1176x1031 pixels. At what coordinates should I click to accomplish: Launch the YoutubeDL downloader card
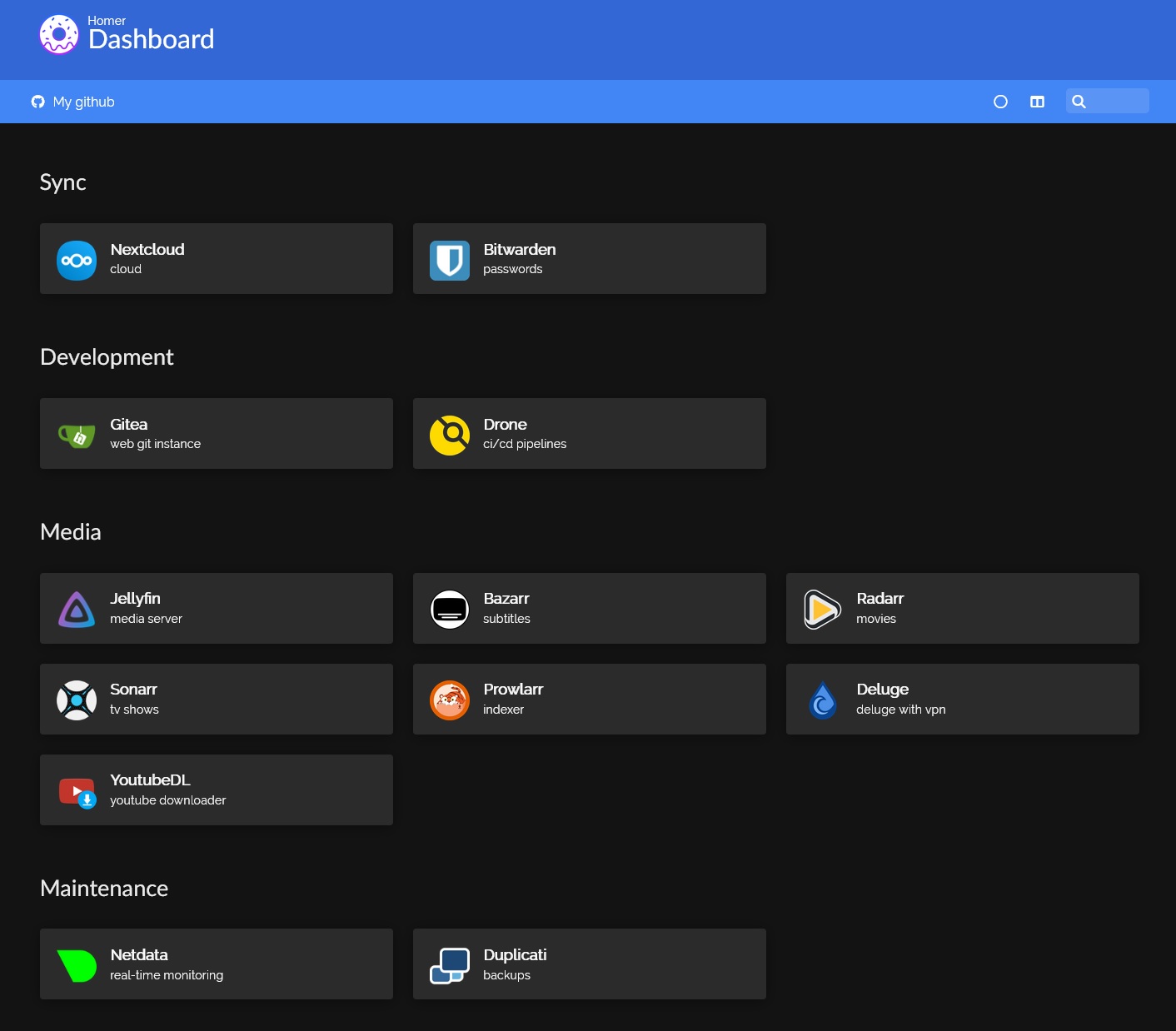coord(217,790)
